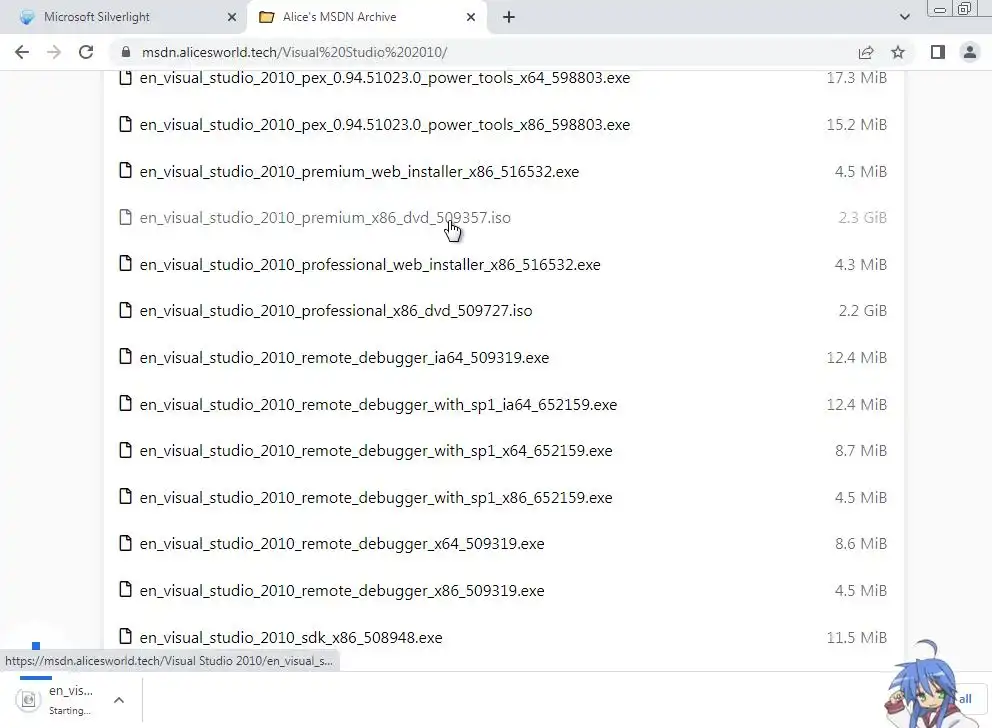Click file icon beside remote_debugger_x64_509319 exe
Image resolution: width=992 pixels, height=728 pixels.
click(125, 543)
